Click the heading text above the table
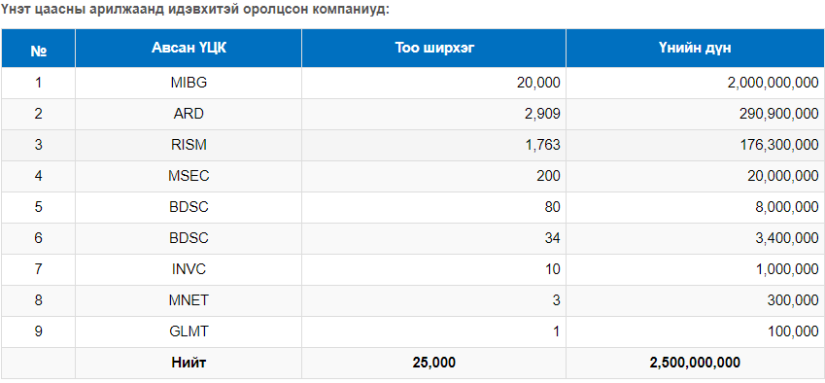The height and width of the screenshot is (383, 825). (195, 10)
